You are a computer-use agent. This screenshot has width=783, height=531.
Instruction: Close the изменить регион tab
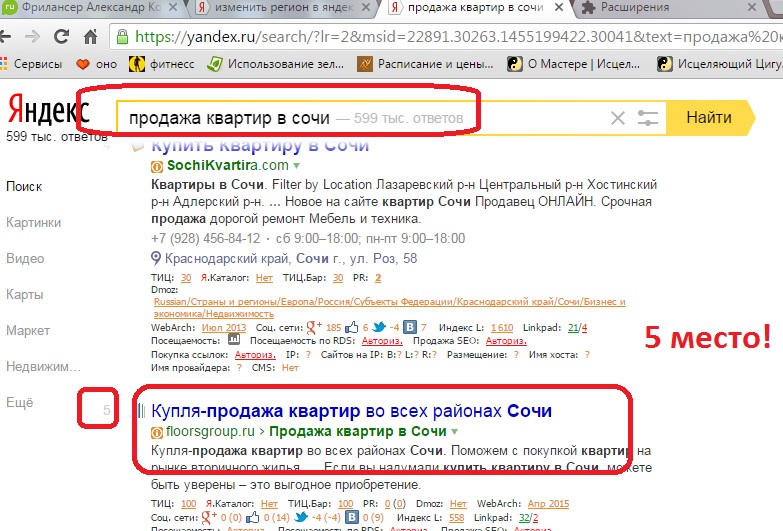tap(366, 7)
